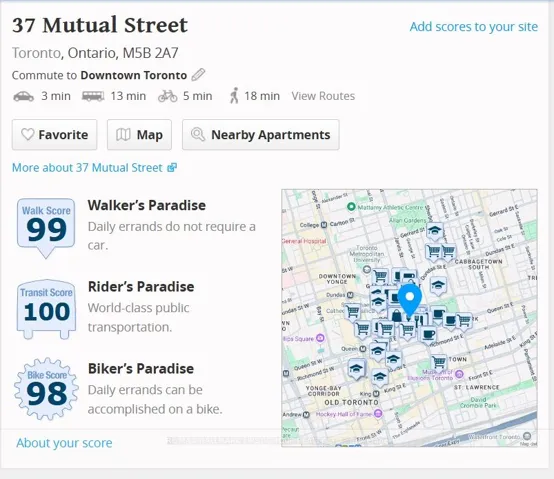Click the Transit Score 100 badge
This screenshot has width=554, height=479.
46,309
